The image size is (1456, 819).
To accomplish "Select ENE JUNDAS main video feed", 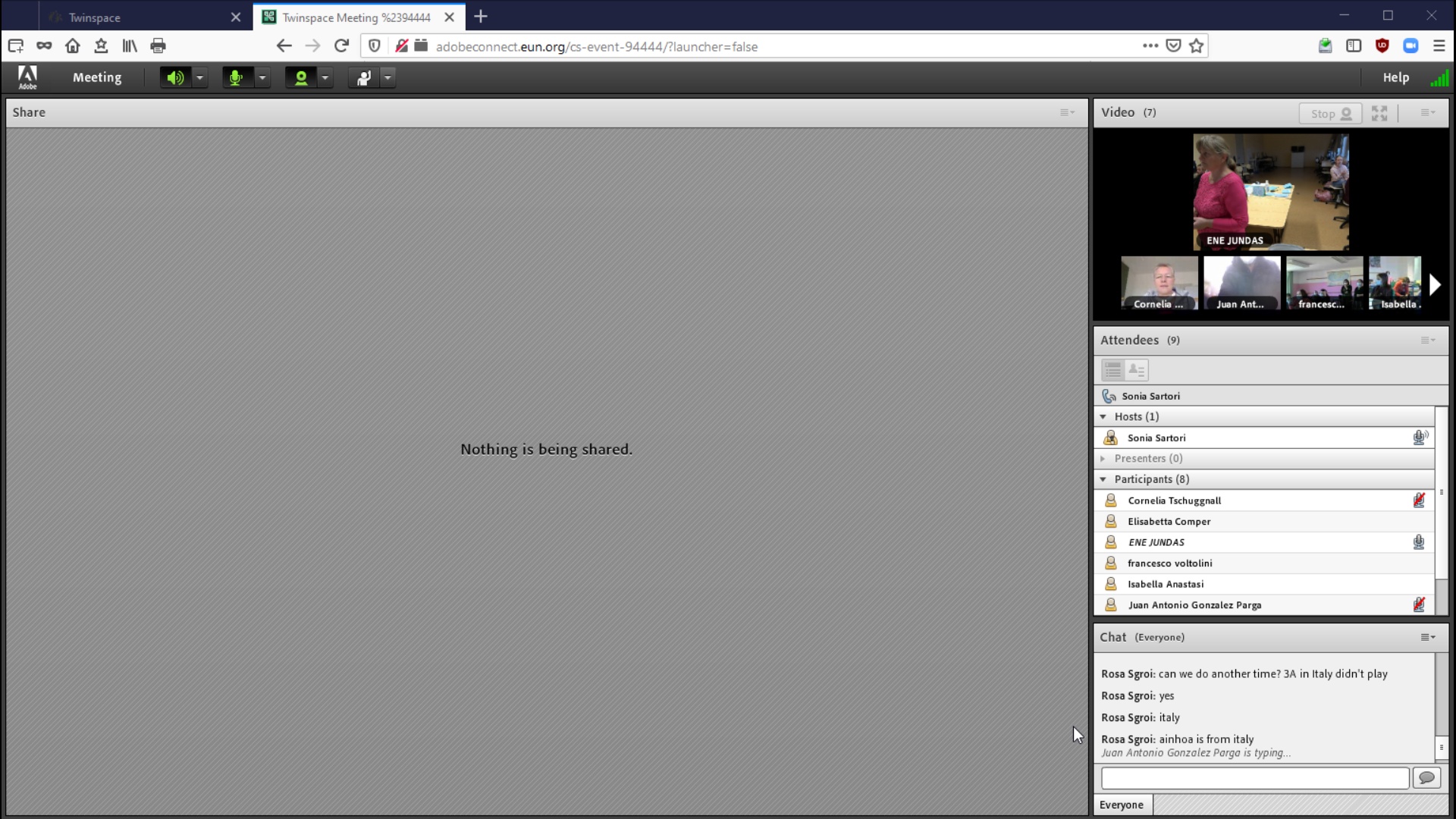I will (x=1271, y=192).
